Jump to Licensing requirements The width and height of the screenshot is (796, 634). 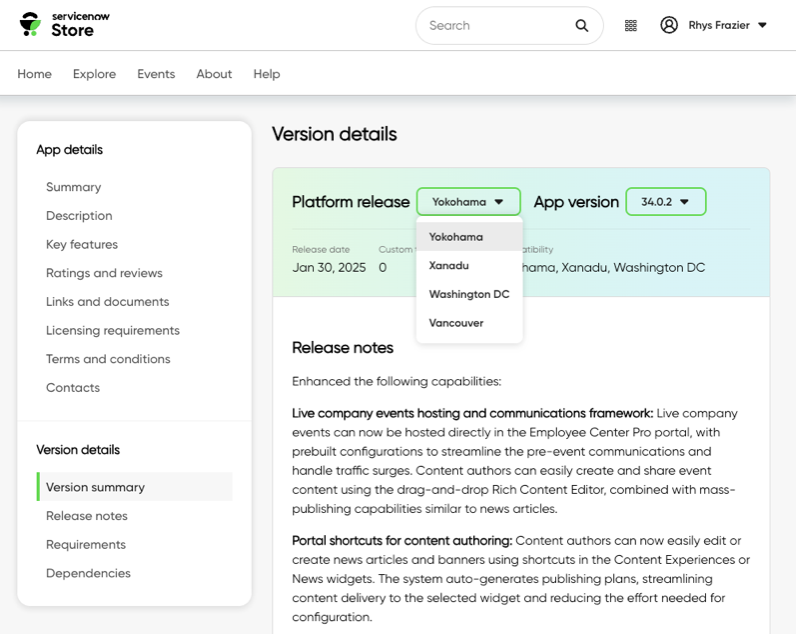tap(113, 330)
